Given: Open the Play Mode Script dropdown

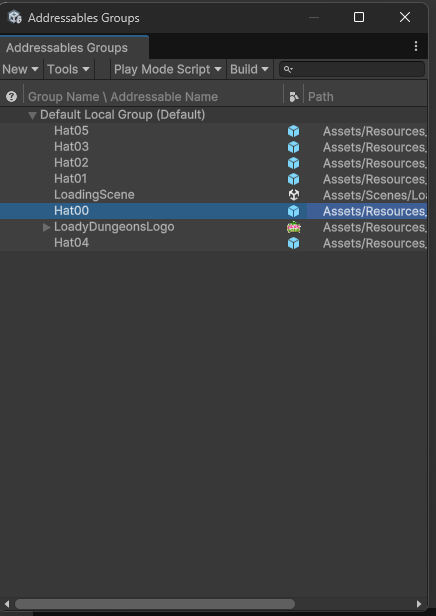Looking at the screenshot, I should 168,69.
